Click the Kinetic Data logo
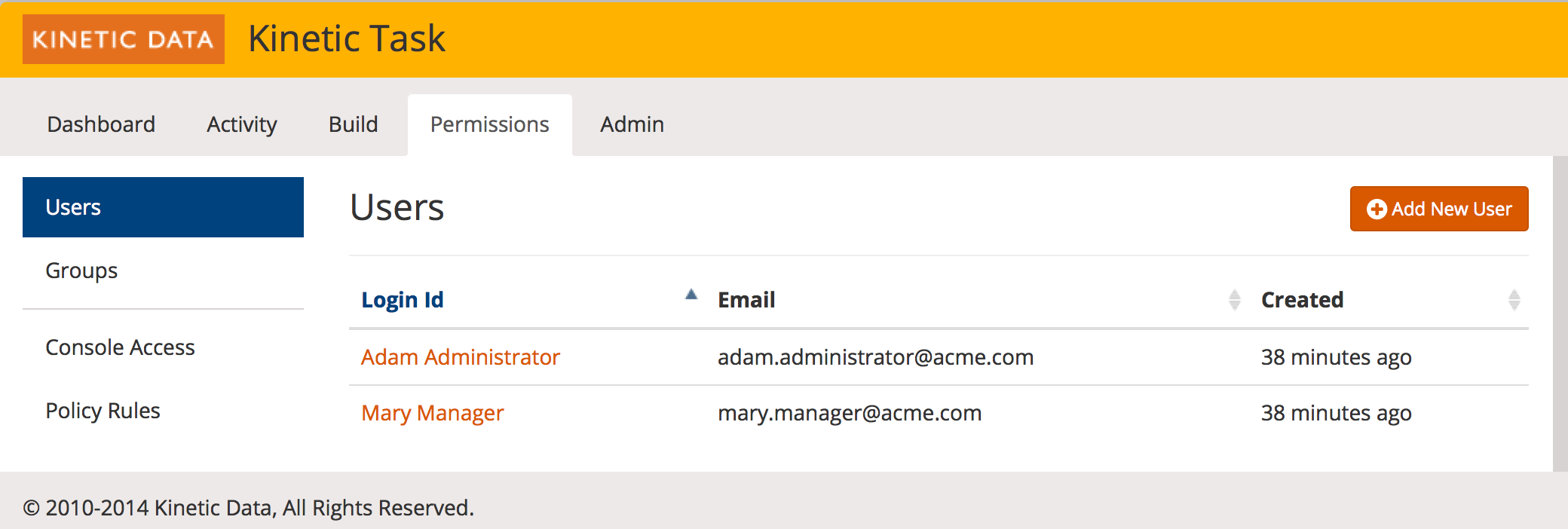1568x529 pixels. [x=124, y=39]
